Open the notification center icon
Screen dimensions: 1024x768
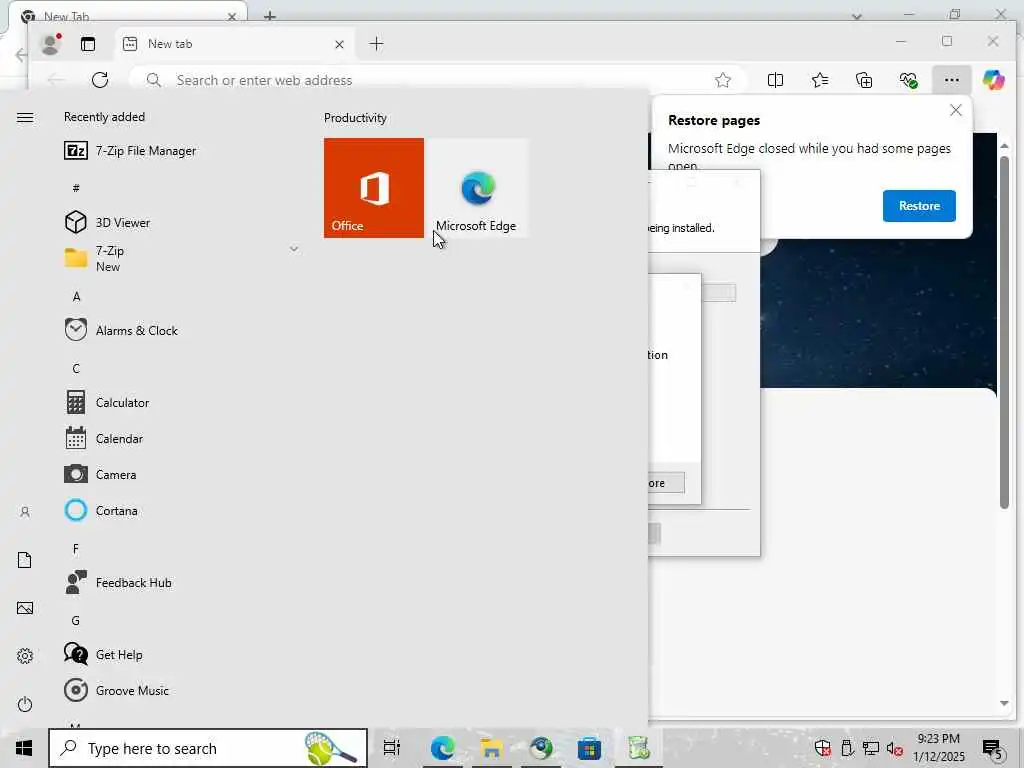click(x=993, y=749)
